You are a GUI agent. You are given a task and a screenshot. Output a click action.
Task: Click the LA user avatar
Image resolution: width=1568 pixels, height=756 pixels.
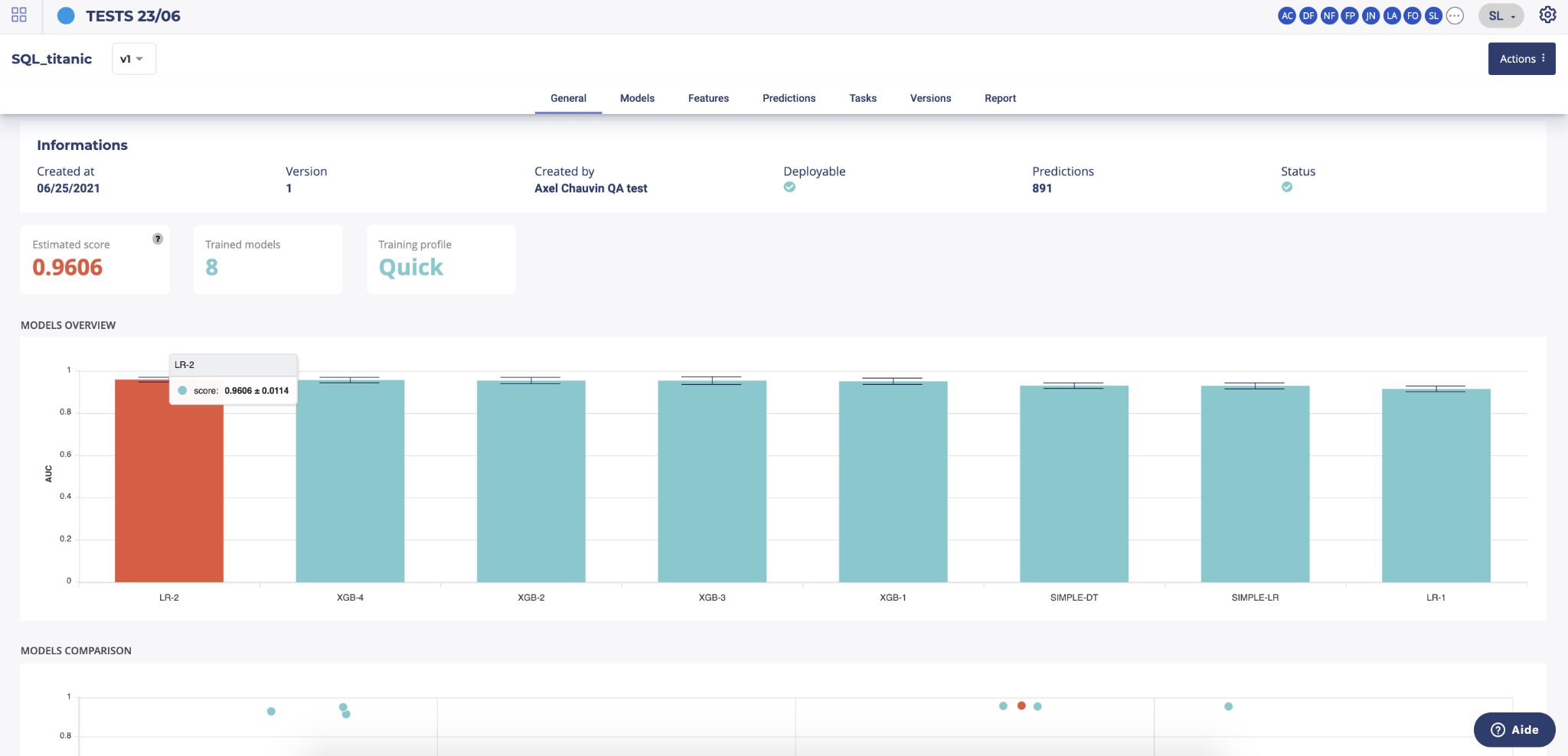(x=1392, y=16)
